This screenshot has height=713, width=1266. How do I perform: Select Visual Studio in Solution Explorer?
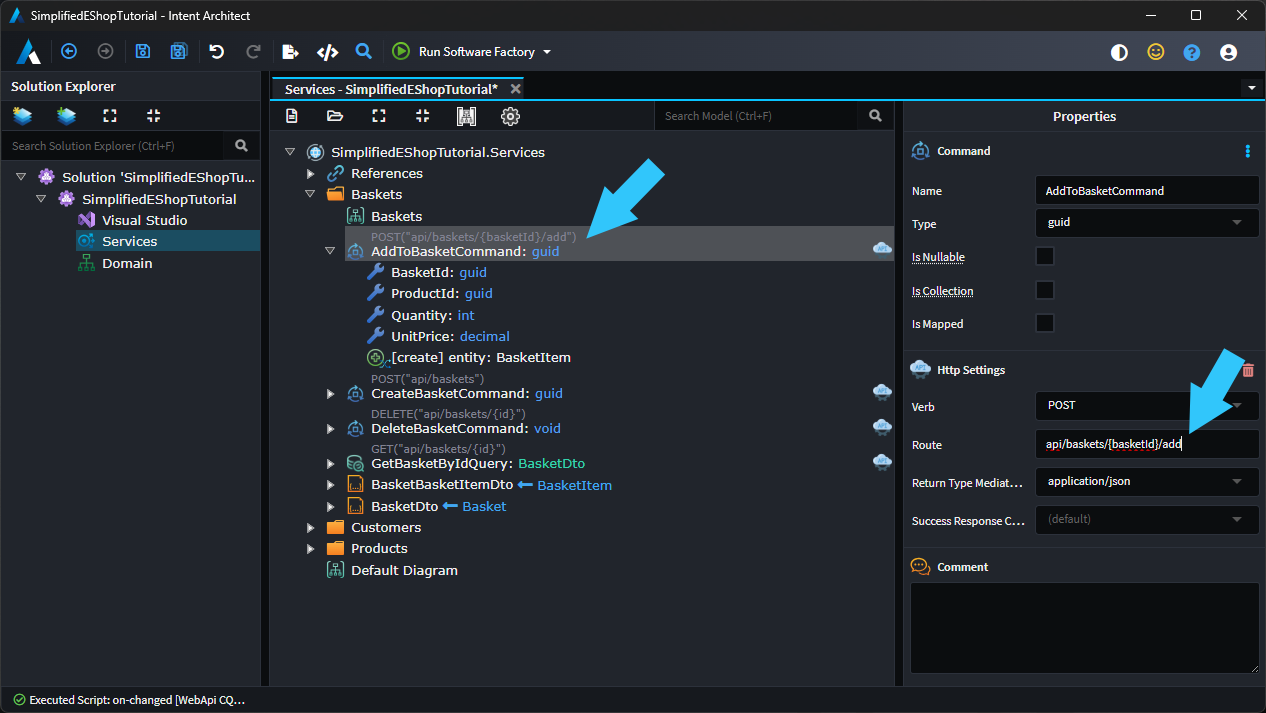tap(144, 220)
